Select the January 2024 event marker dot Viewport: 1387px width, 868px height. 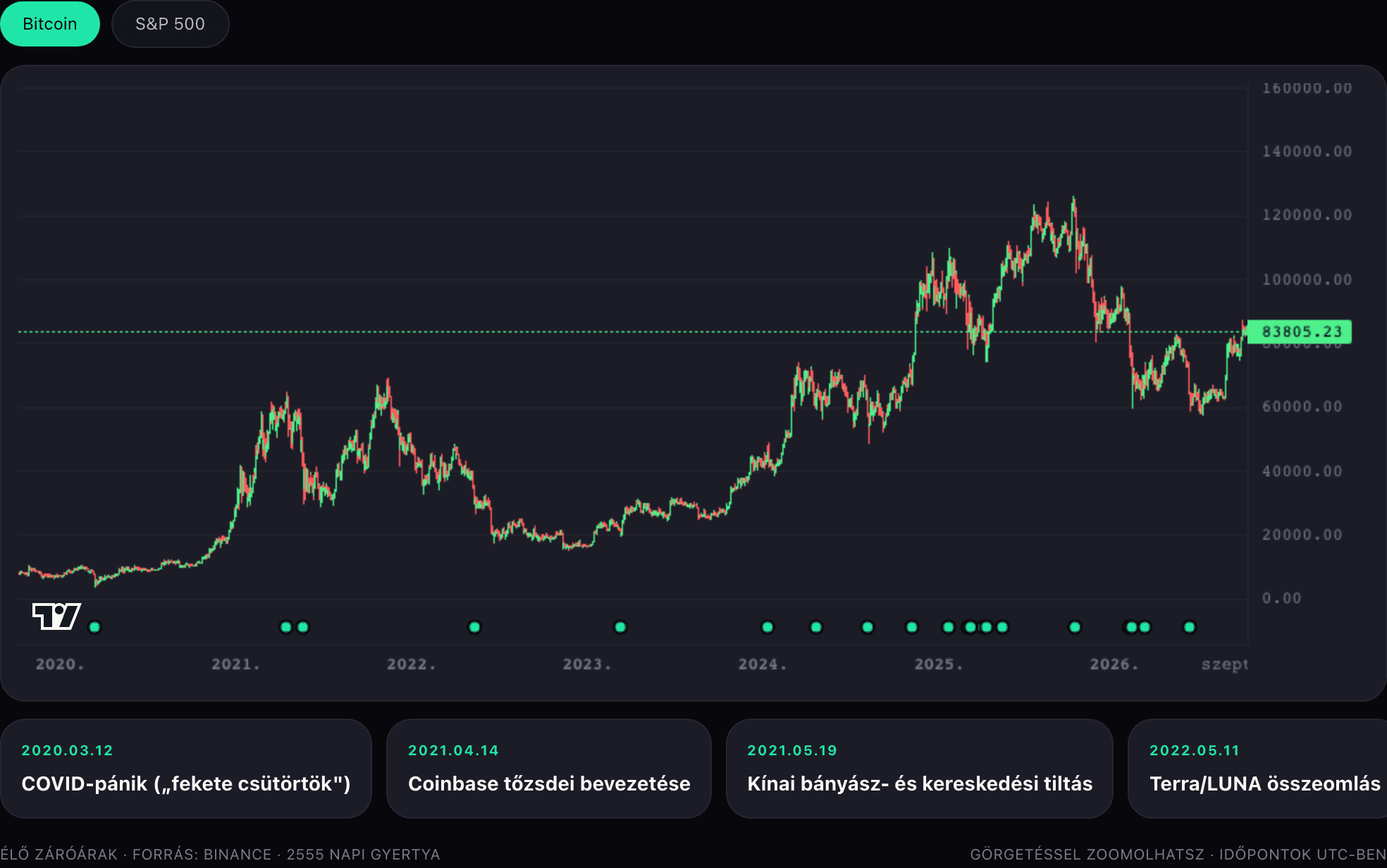click(768, 627)
